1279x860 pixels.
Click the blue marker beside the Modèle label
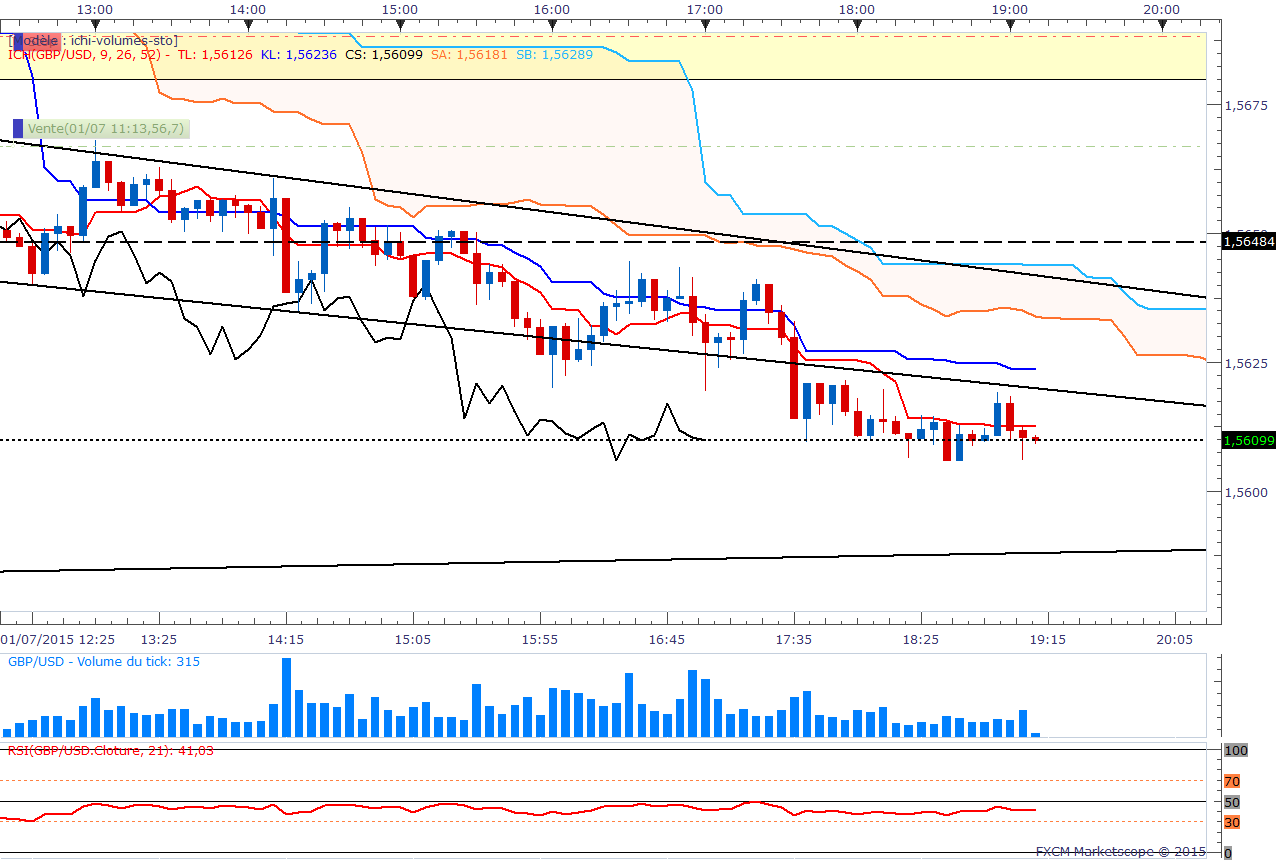tap(17, 41)
